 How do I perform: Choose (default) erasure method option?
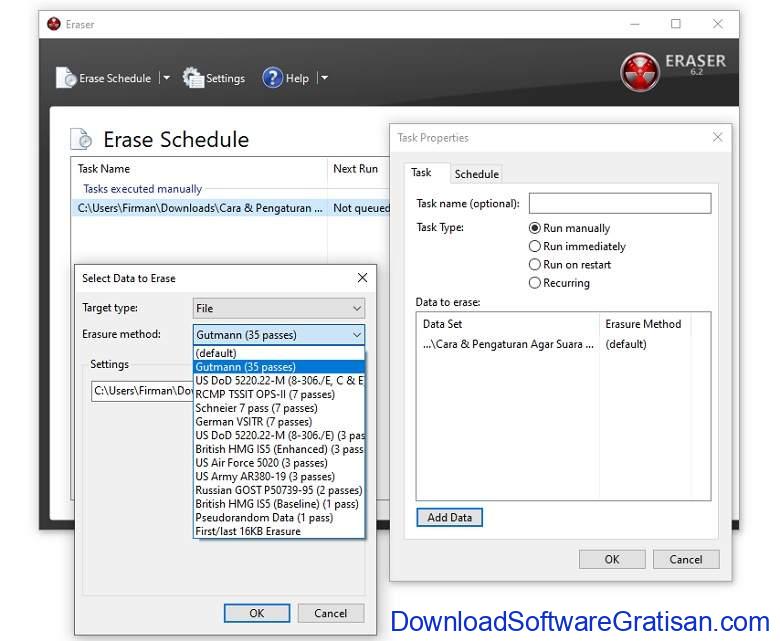(279, 353)
